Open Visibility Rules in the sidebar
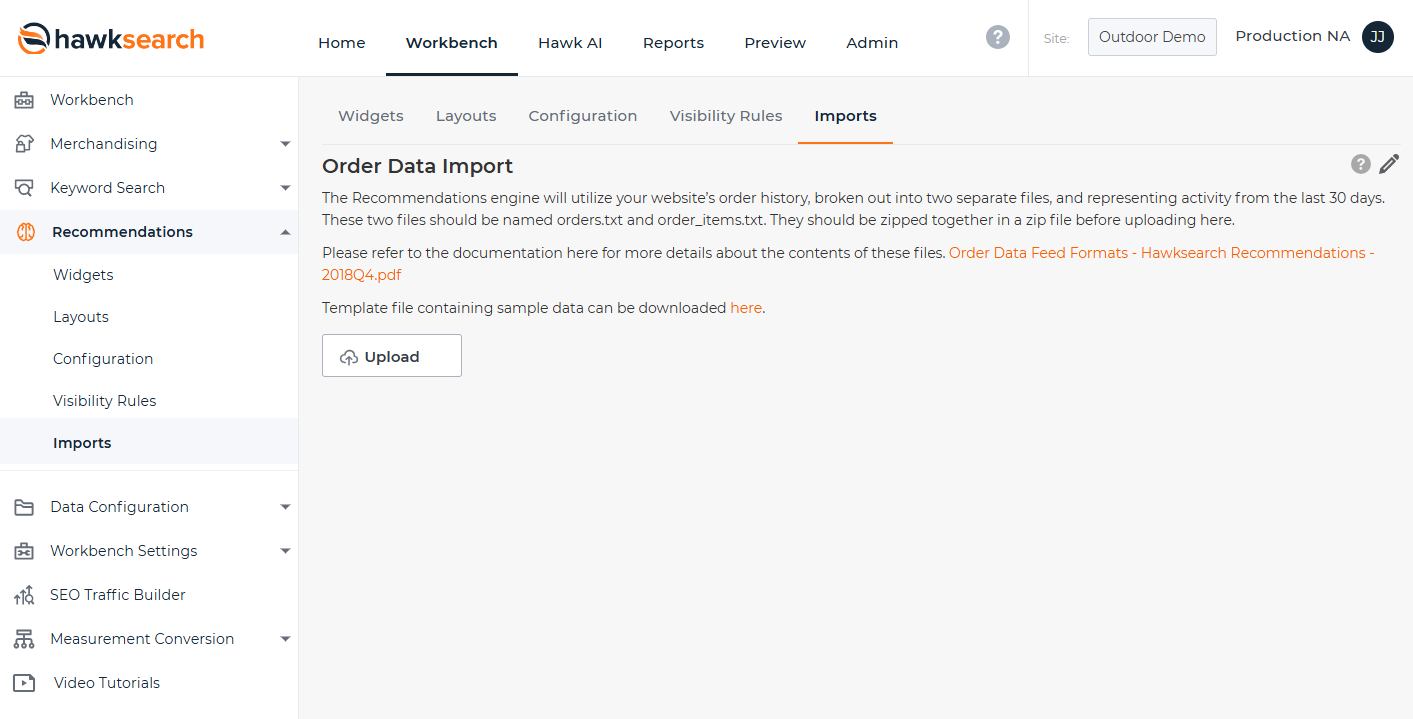 pyautogui.click(x=105, y=401)
